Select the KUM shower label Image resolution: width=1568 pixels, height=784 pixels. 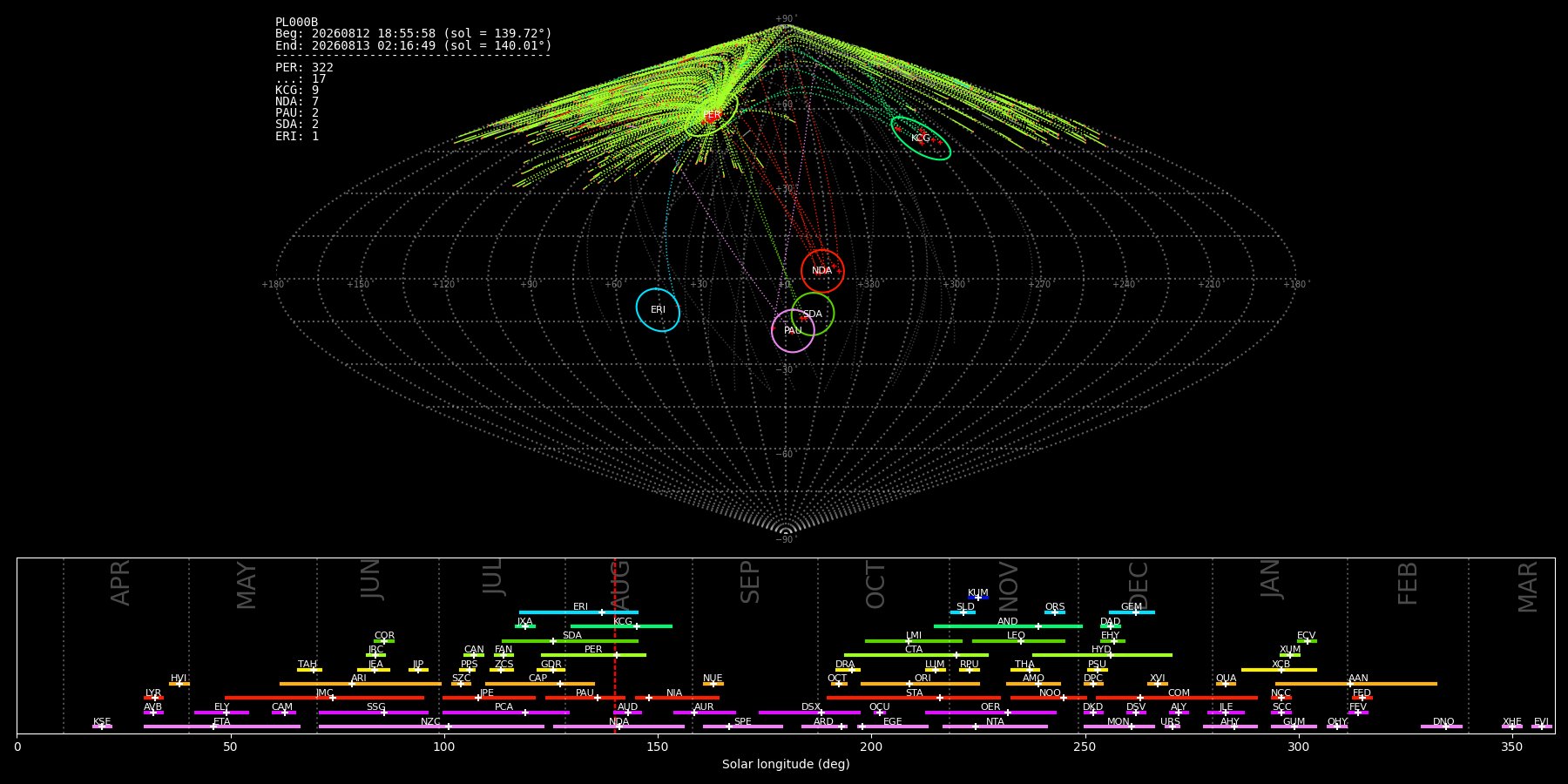pyautogui.click(x=978, y=593)
